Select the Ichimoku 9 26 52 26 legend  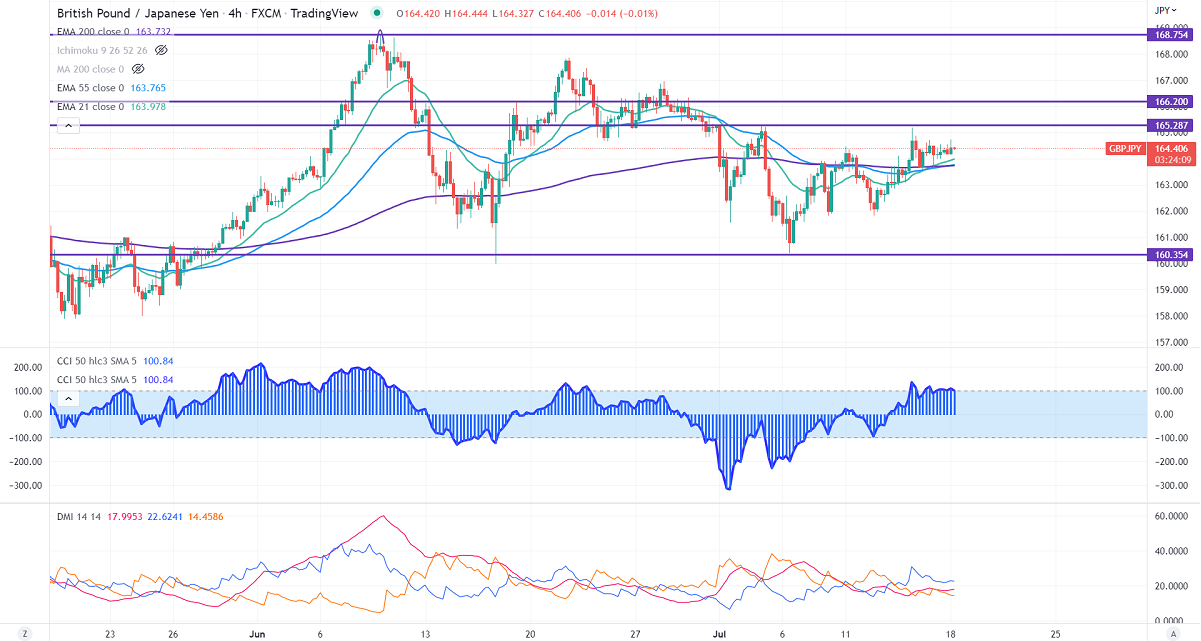click(104, 49)
